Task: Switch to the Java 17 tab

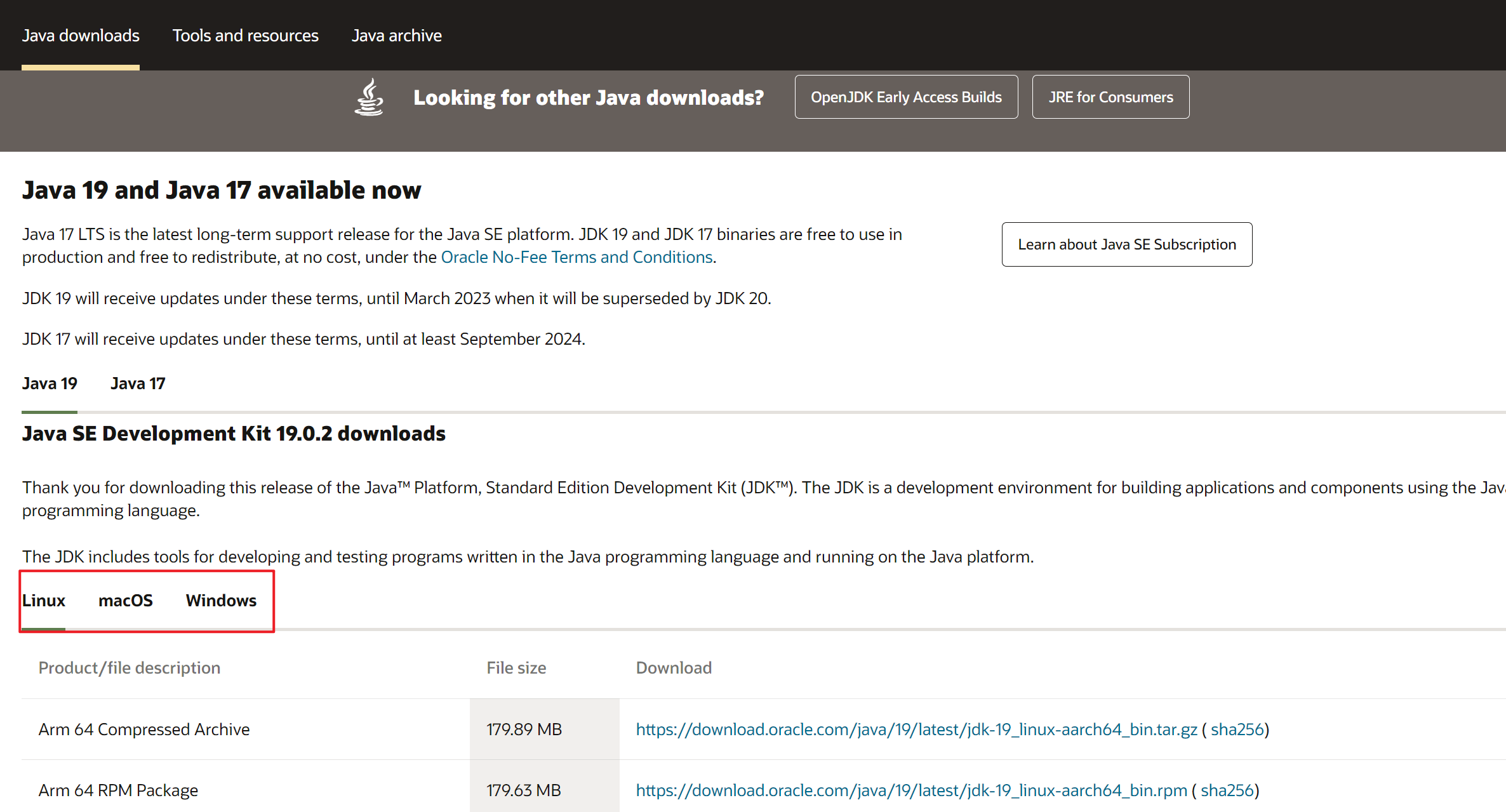Action: [138, 383]
